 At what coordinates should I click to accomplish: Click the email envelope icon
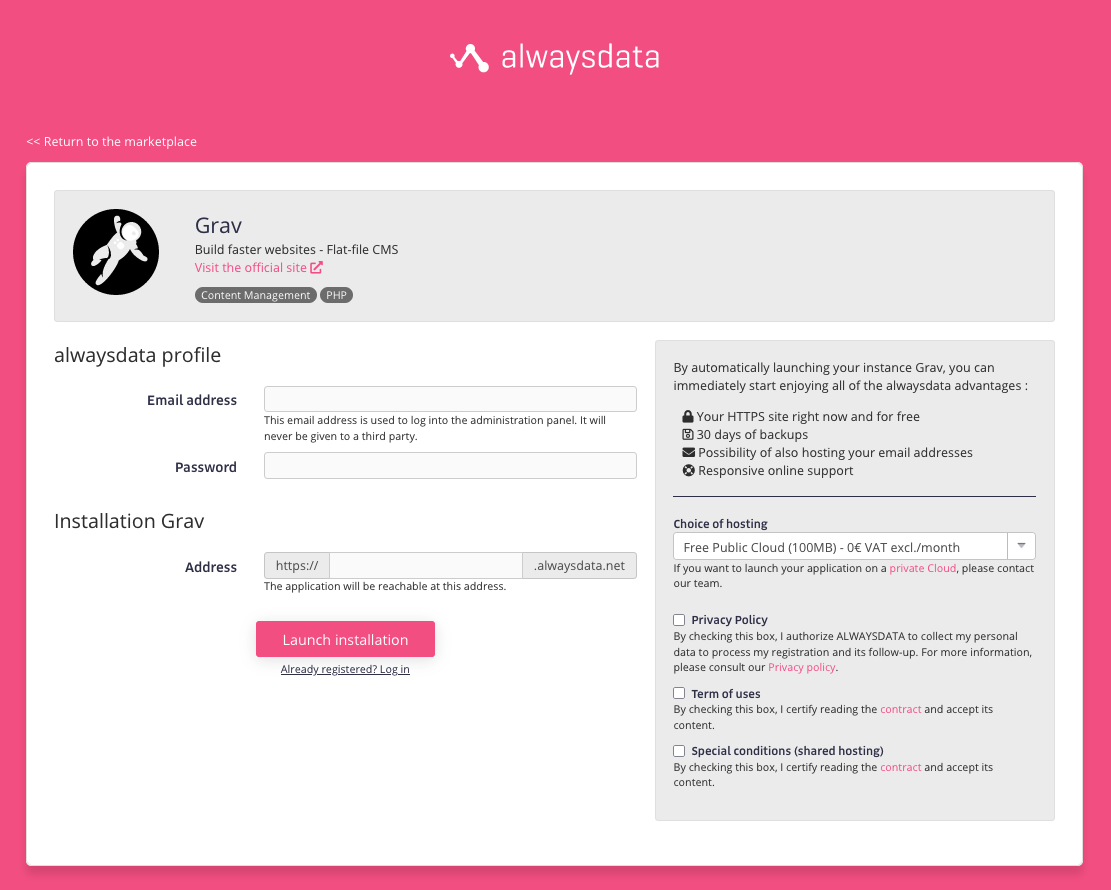coord(688,452)
